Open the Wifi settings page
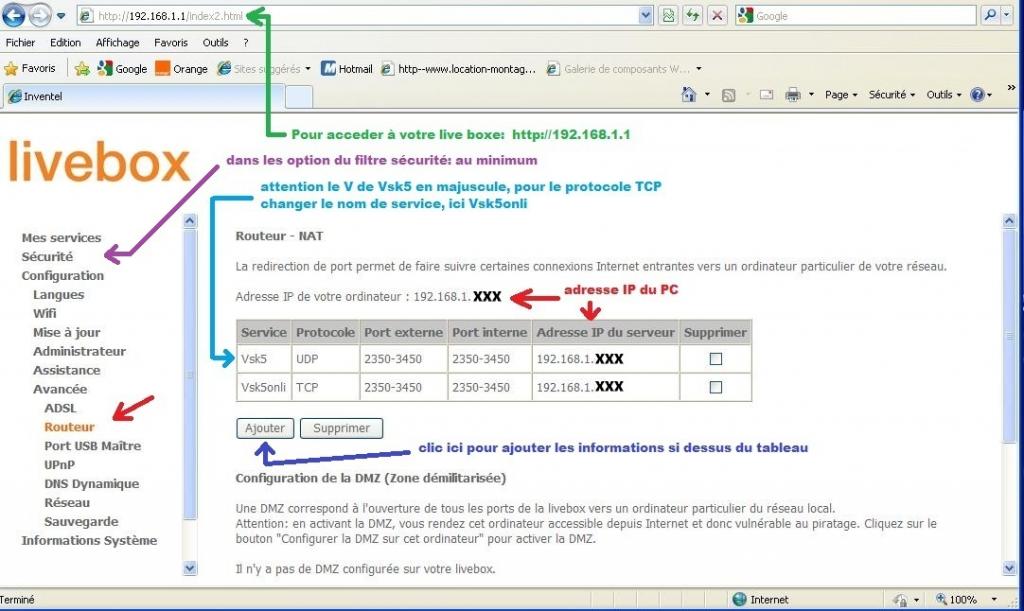Image resolution: width=1024 pixels, height=611 pixels. tap(44, 313)
